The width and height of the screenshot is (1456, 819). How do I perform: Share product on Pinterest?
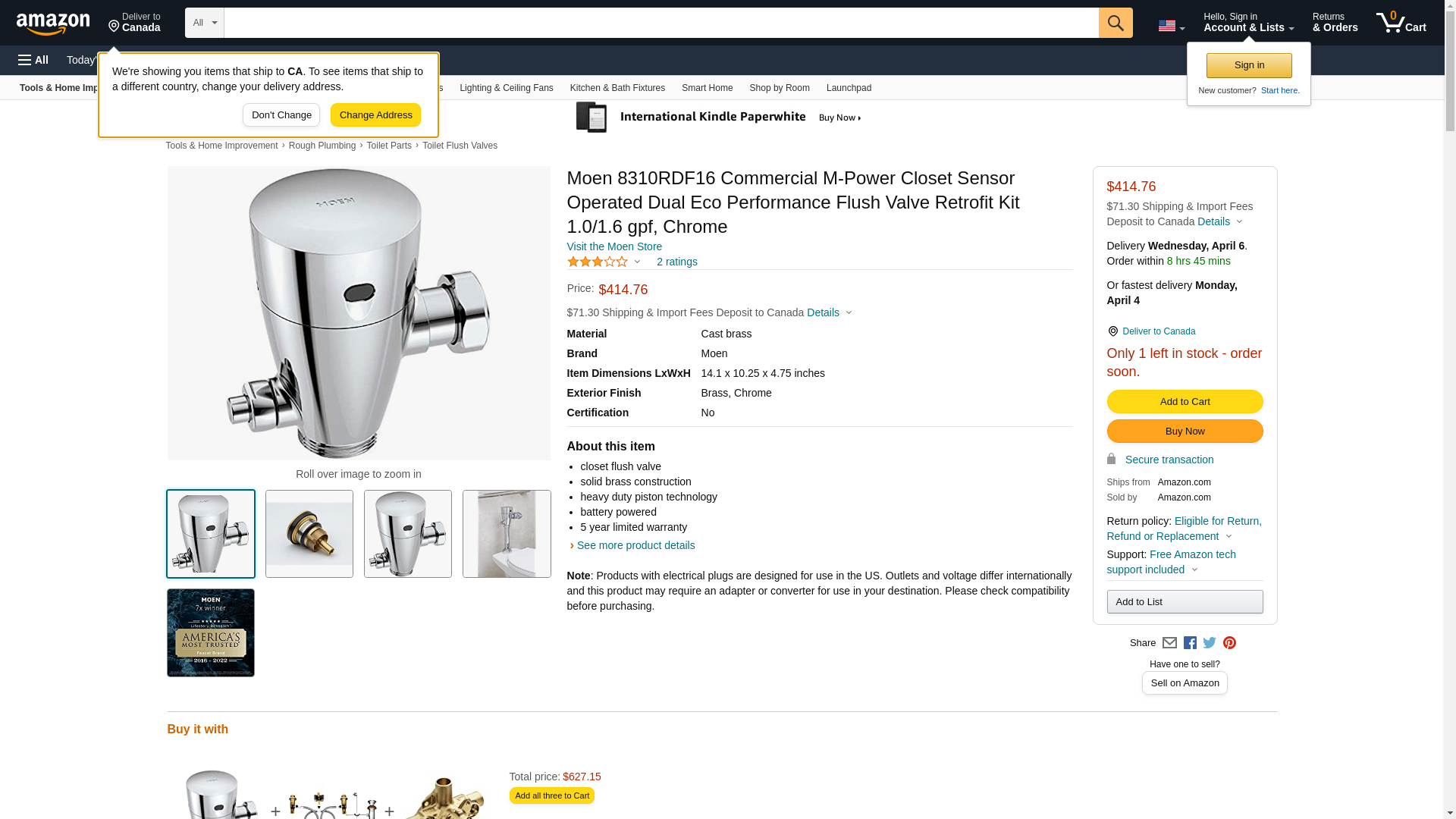(1229, 643)
